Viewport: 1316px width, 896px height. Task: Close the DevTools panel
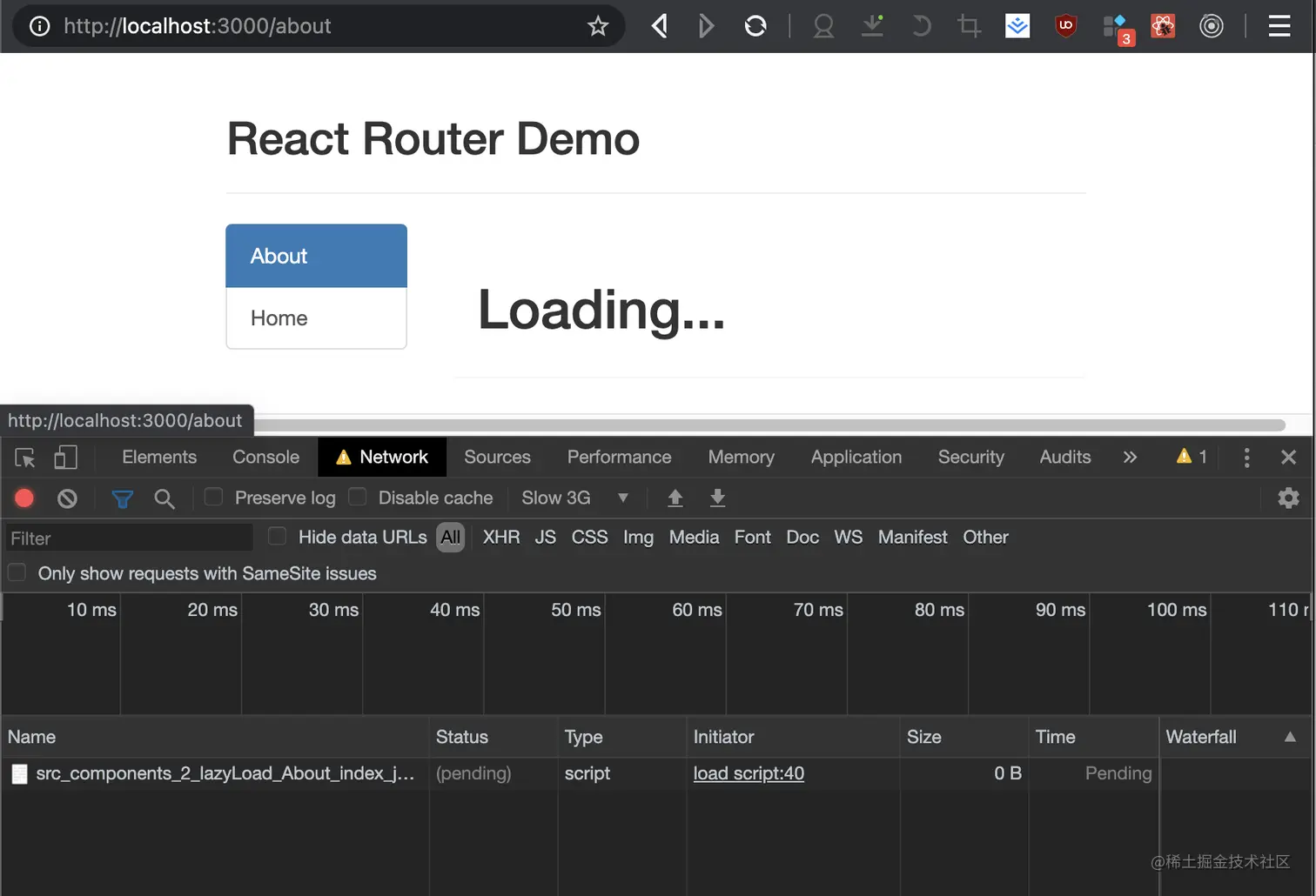(x=1289, y=457)
